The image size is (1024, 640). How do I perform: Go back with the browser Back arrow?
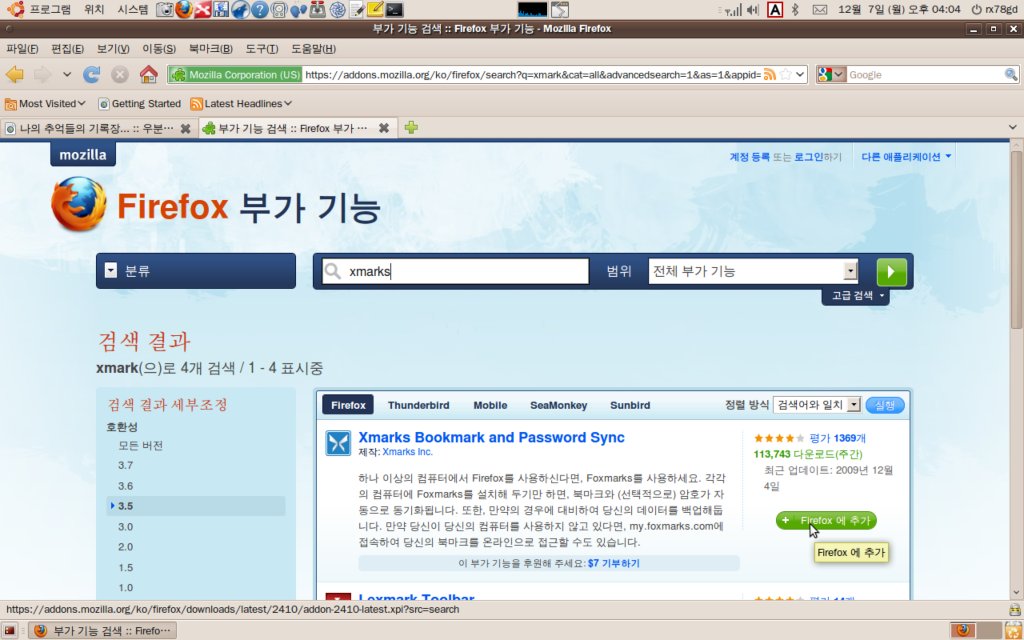pyautogui.click(x=14, y=74)
